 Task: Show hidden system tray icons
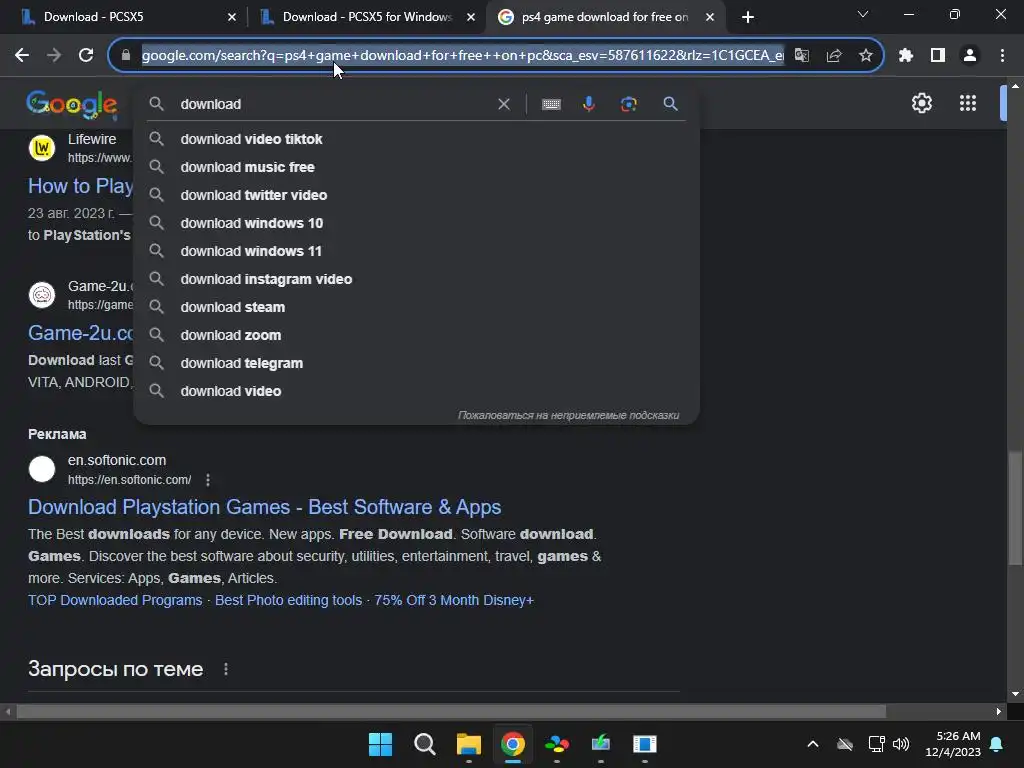coord(812,744)
